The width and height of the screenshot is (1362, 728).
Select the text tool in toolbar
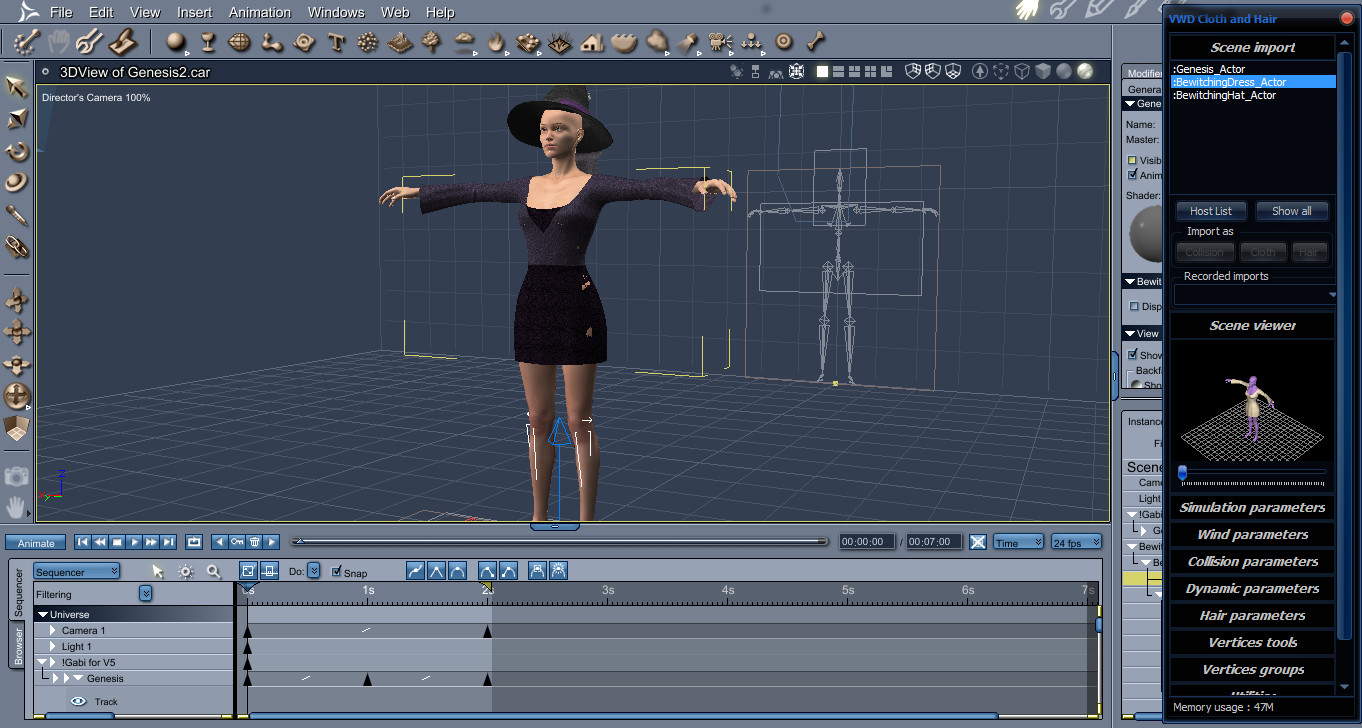[336, 42]
